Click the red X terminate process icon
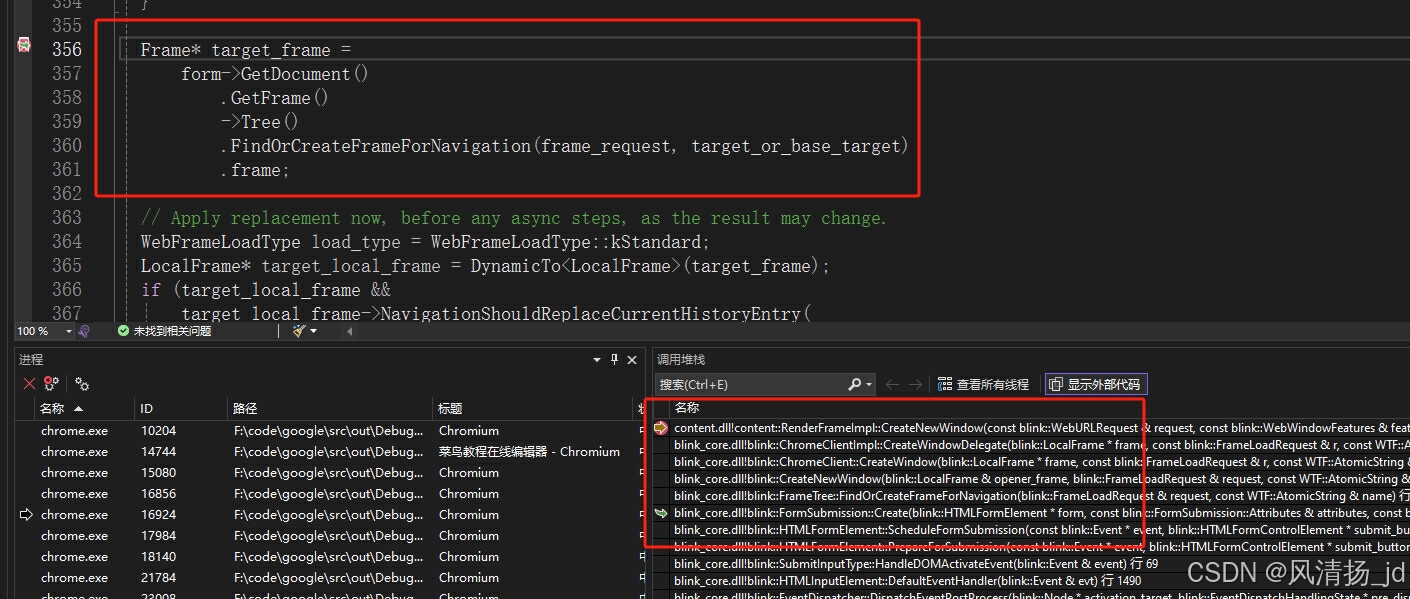 pos(29,384)
